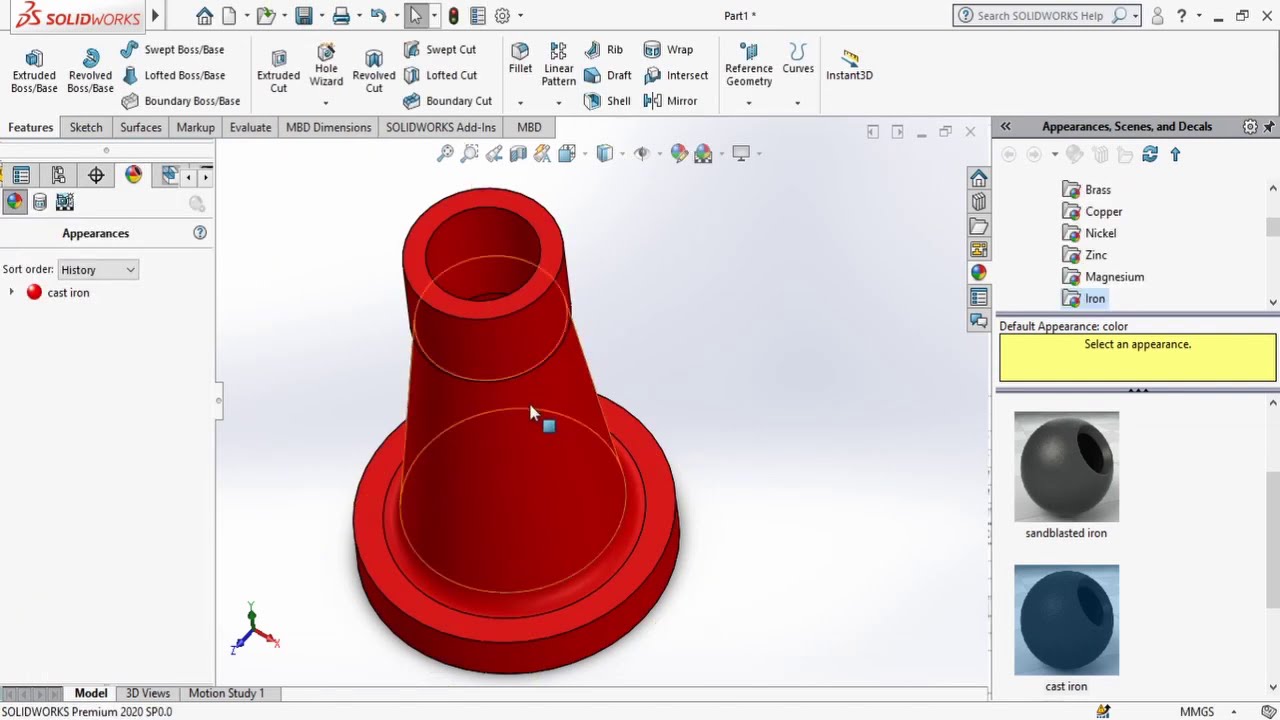Open the ConfigurationManager tab
Image resolution: width=1280 pixels, height=720 pixels.
[x=58, y=175]
